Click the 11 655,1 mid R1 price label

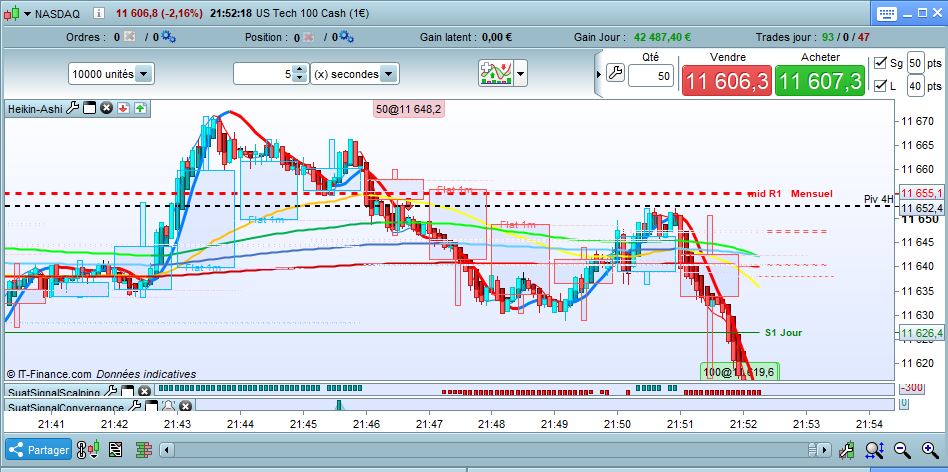click(921, 193)
